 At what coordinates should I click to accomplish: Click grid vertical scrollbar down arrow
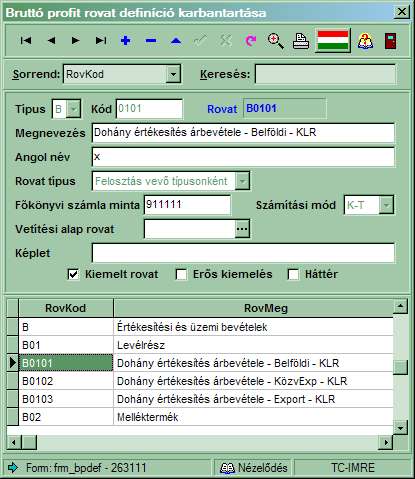tap(400, 427)
